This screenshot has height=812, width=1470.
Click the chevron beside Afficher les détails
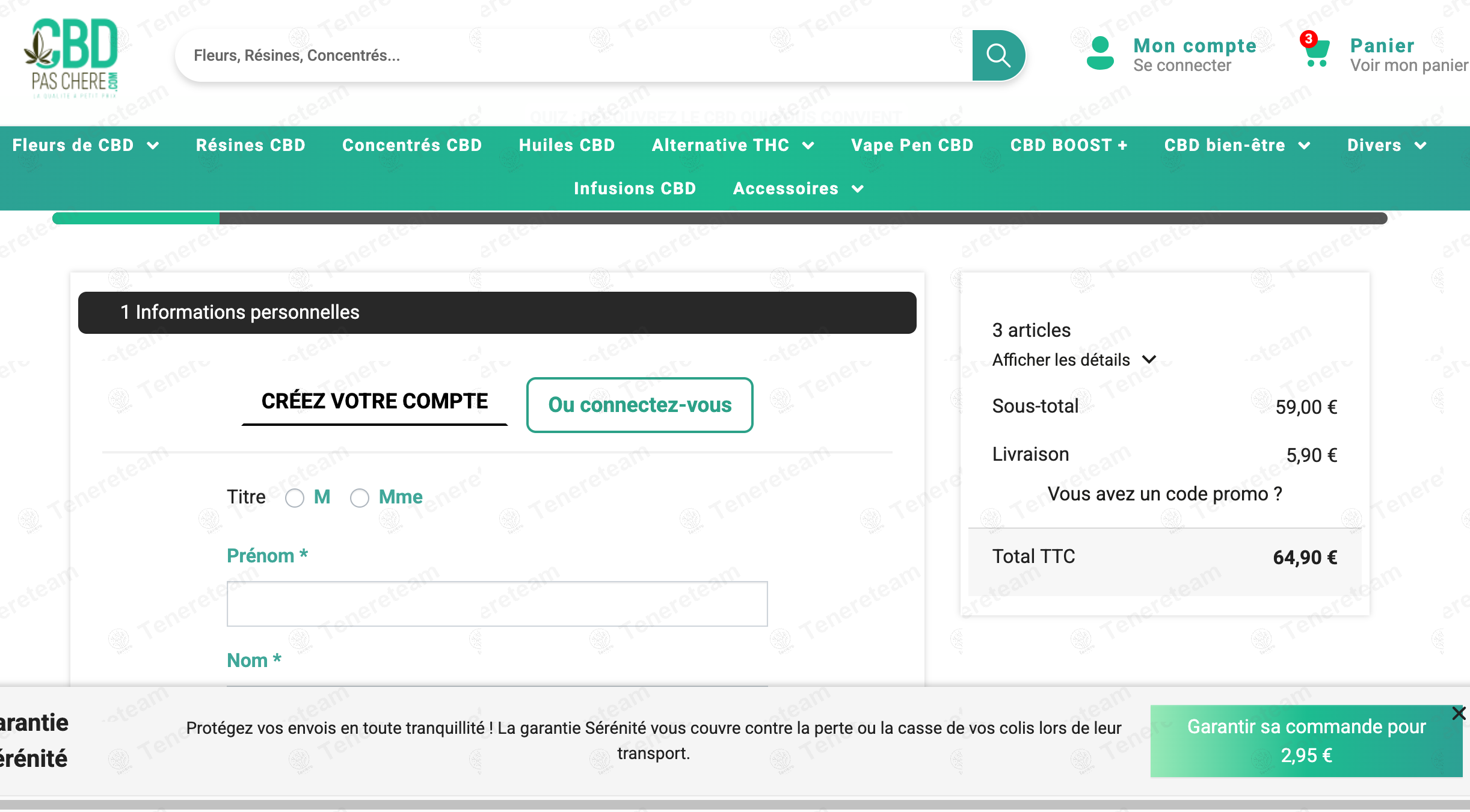pos(1149,360)
